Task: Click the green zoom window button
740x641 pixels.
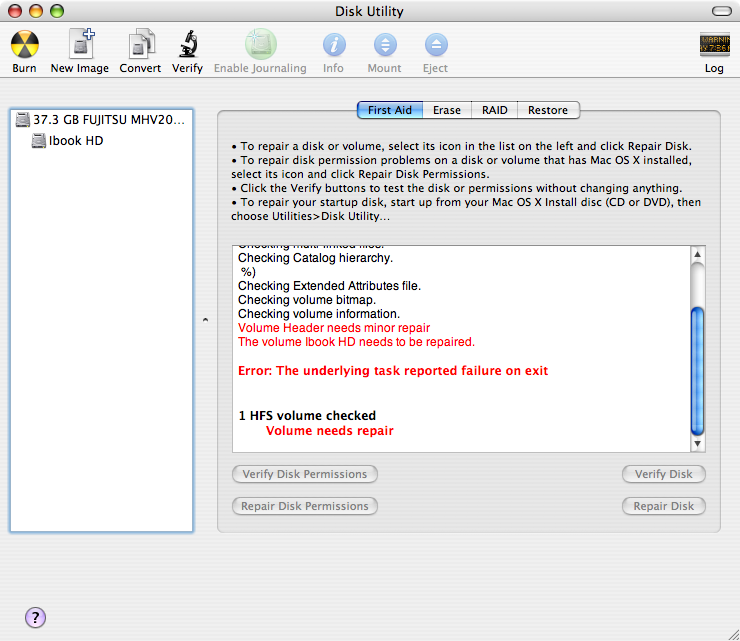Action: pos(57,11)
